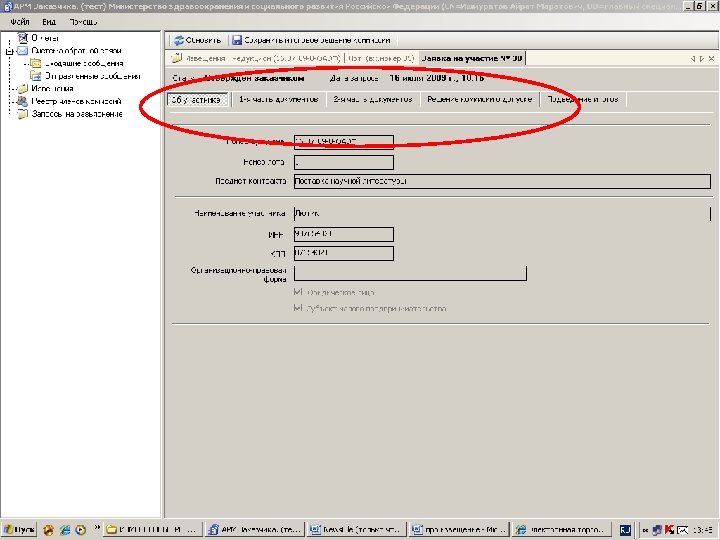The width and height of the screenshot is (720, 540).
Task: Collapse the Система обратной связи tree node
Action: coord(9,51)
